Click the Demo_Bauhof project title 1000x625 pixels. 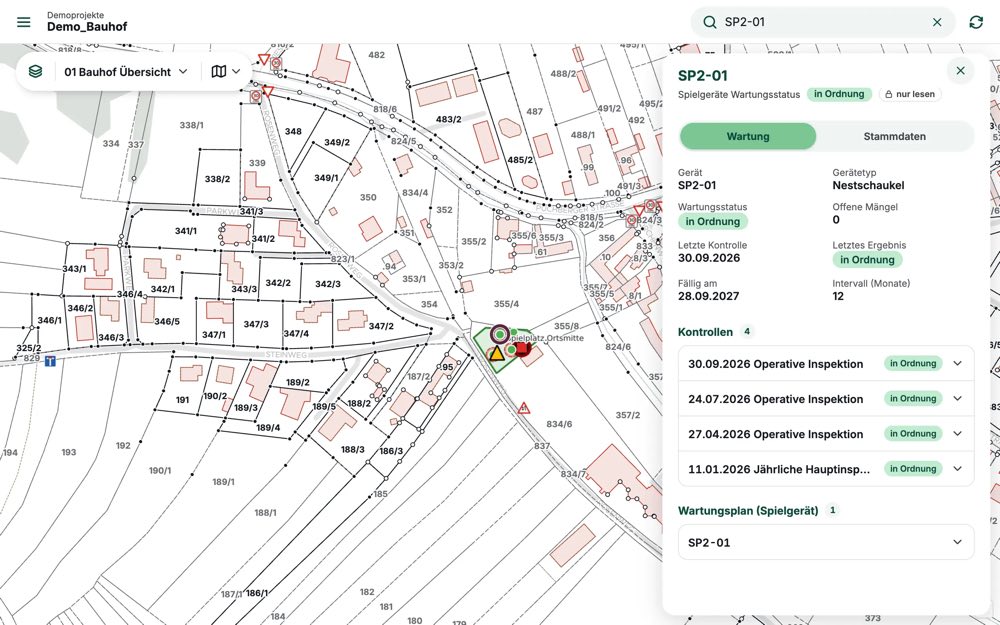pos(87,27)
